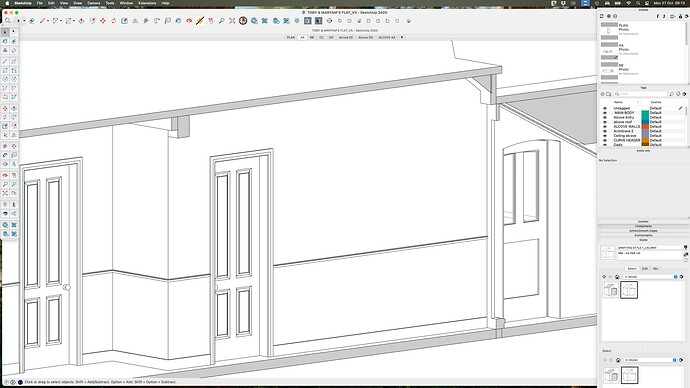Click the style name text field
Viewport: 690px width, 388px height.
(649, 248)
